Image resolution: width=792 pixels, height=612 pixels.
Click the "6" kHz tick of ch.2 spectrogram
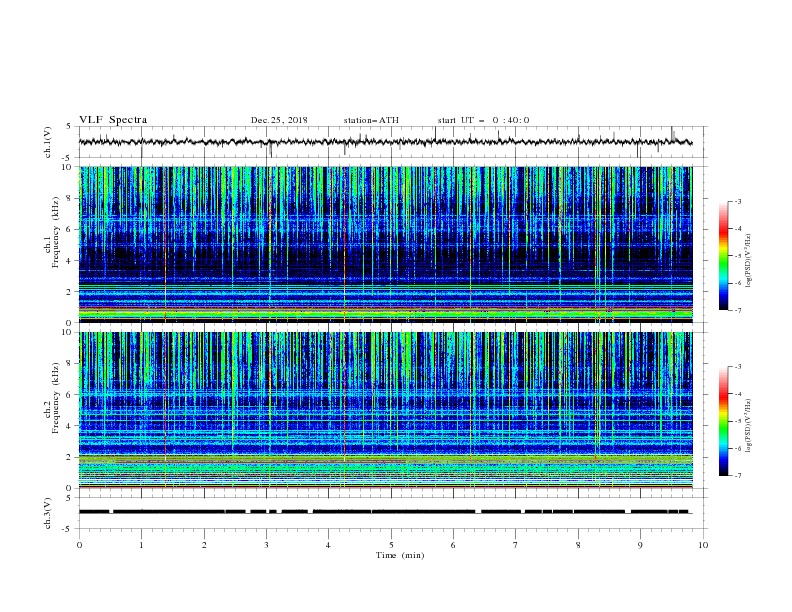pos(69,395)
